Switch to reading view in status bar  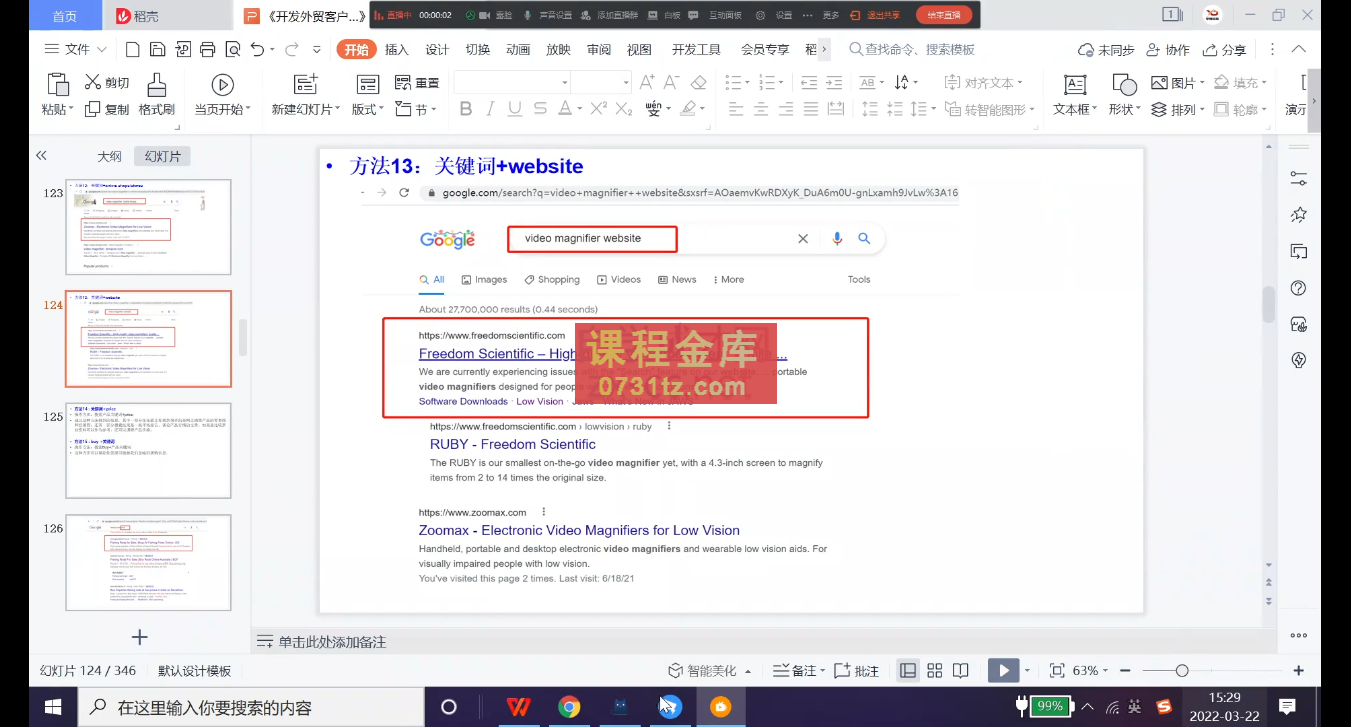(x=960, y=671)
